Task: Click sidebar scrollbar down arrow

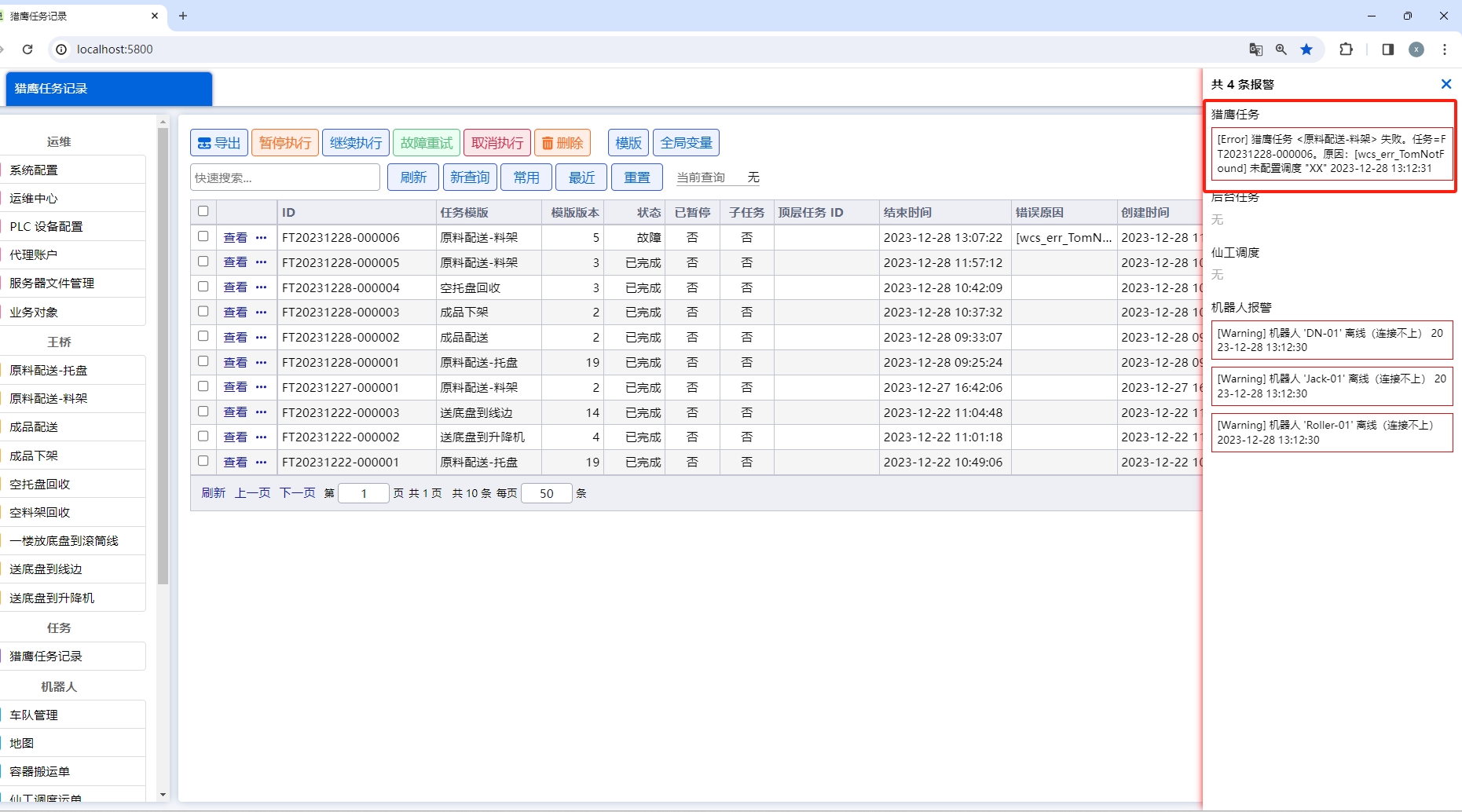Action: pyautogui.click(x=163, y=794)
